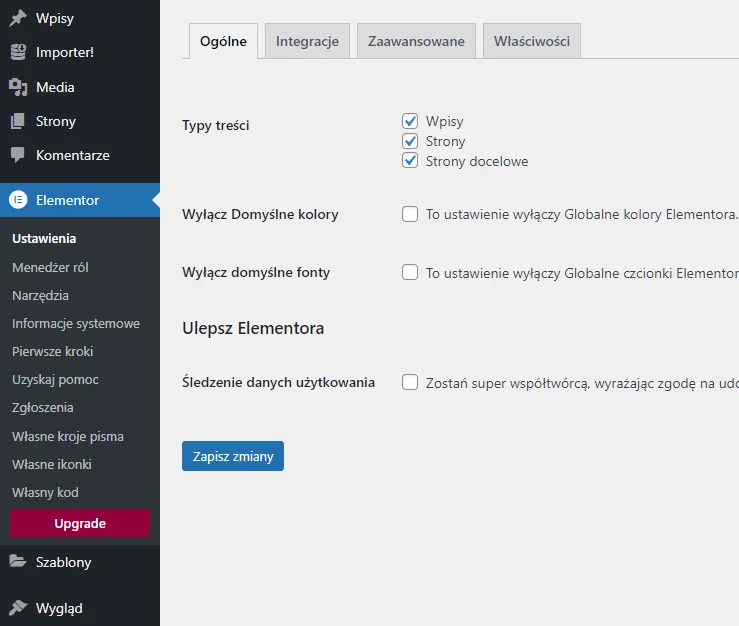Open Komentarze menu item
The image size is (739, 626).
point(80,155)
